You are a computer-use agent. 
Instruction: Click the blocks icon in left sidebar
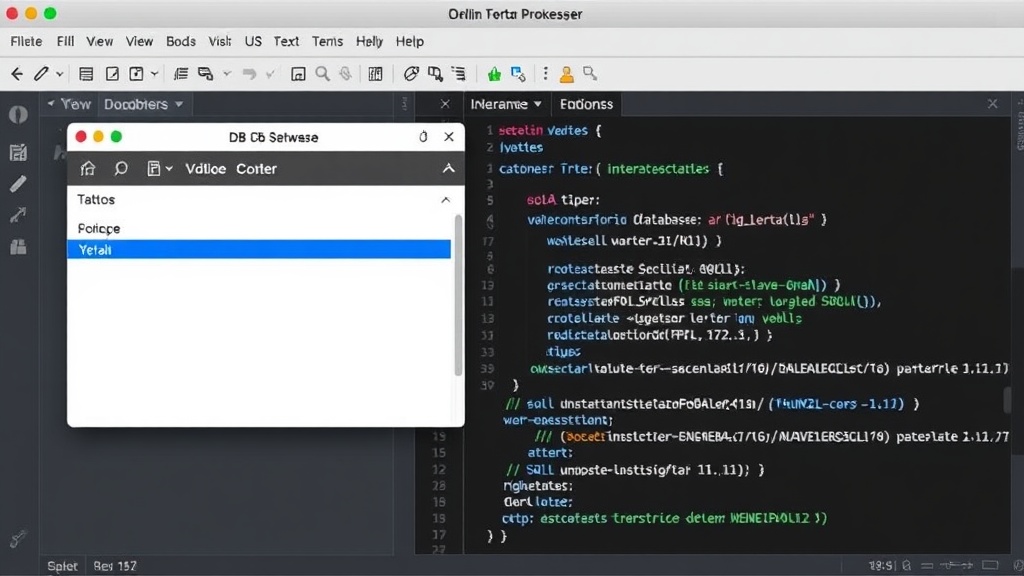click(x=18, y=247)
